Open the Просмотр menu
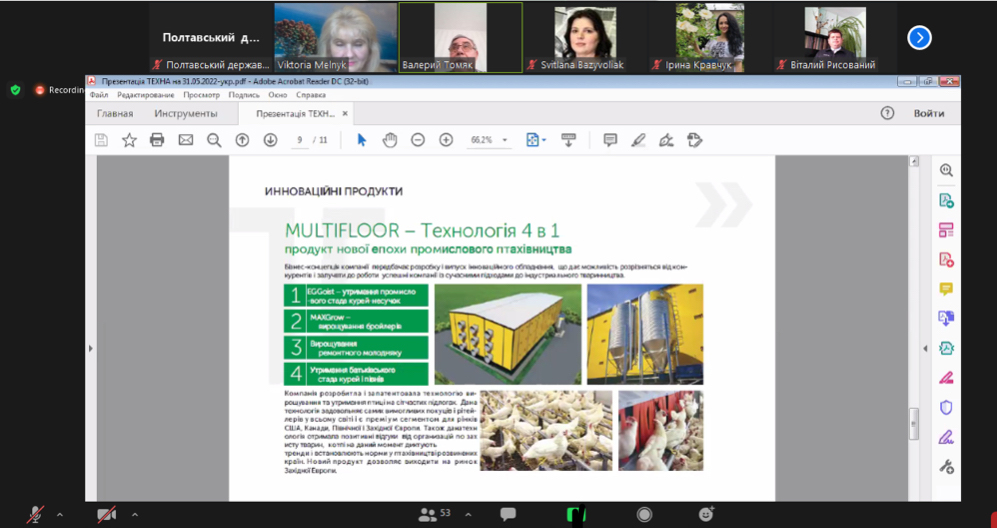The image size is (997, 528). tap(202, 95)
